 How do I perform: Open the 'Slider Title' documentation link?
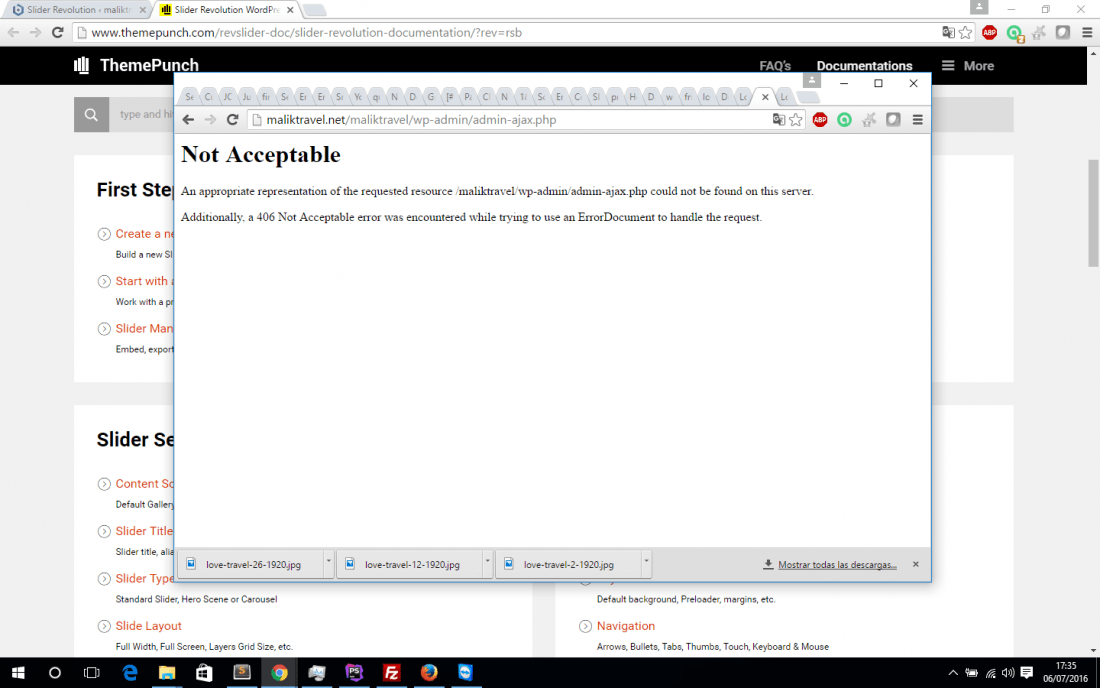[x=145, y=531]
